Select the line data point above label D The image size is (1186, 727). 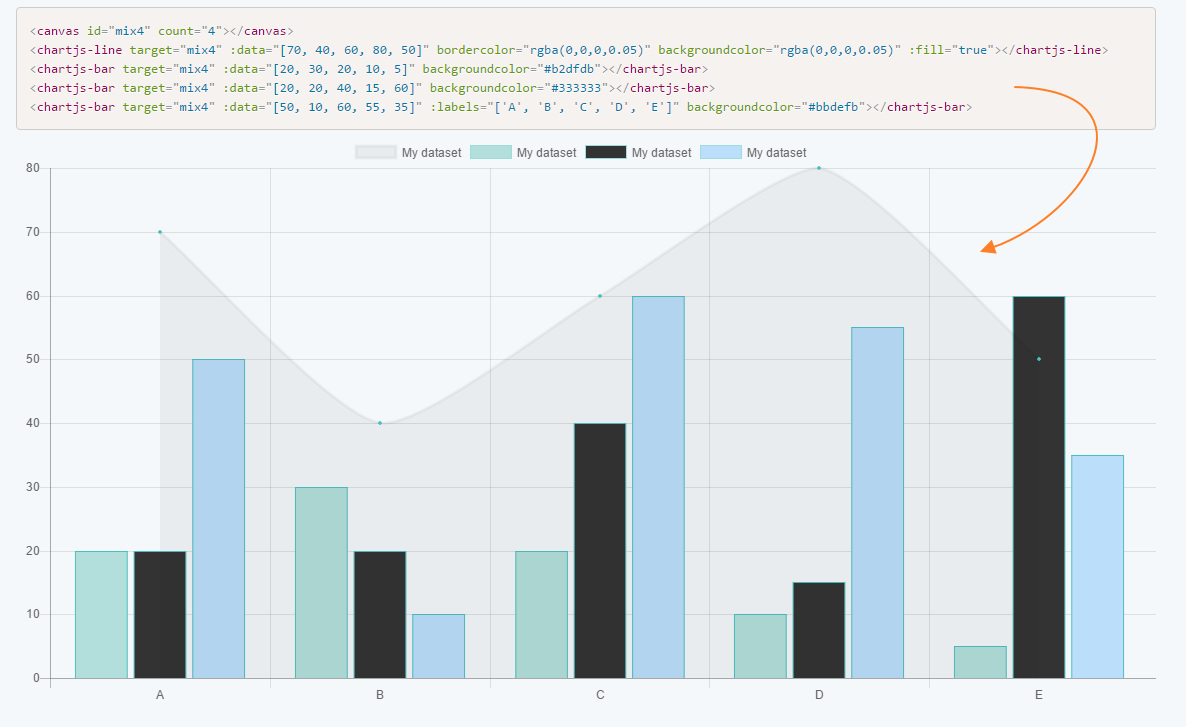pyautogui.click(x=820, y=169)
